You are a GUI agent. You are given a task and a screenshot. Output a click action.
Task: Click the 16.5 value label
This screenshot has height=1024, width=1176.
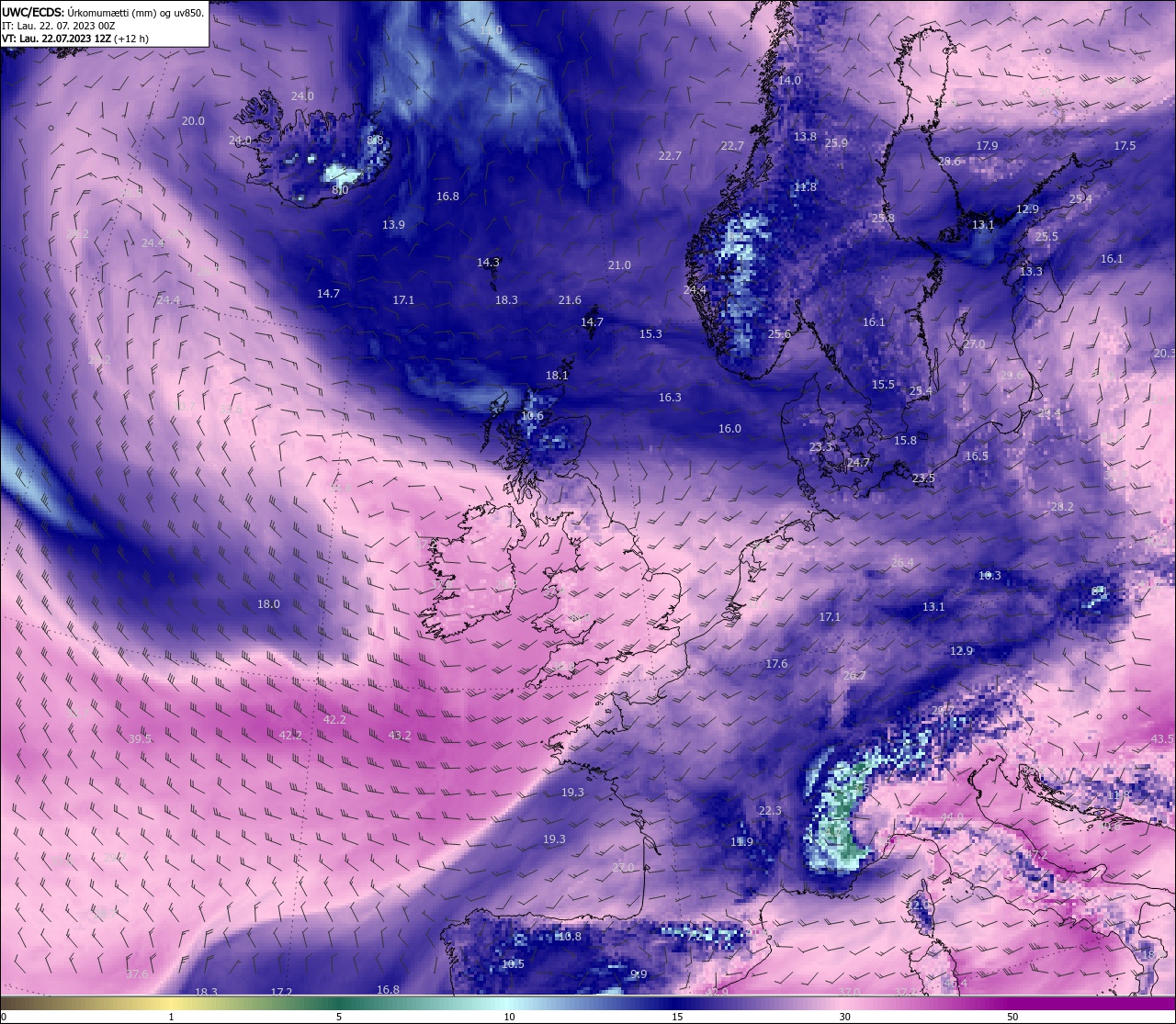pyautogui.click(x=977, y=456)
